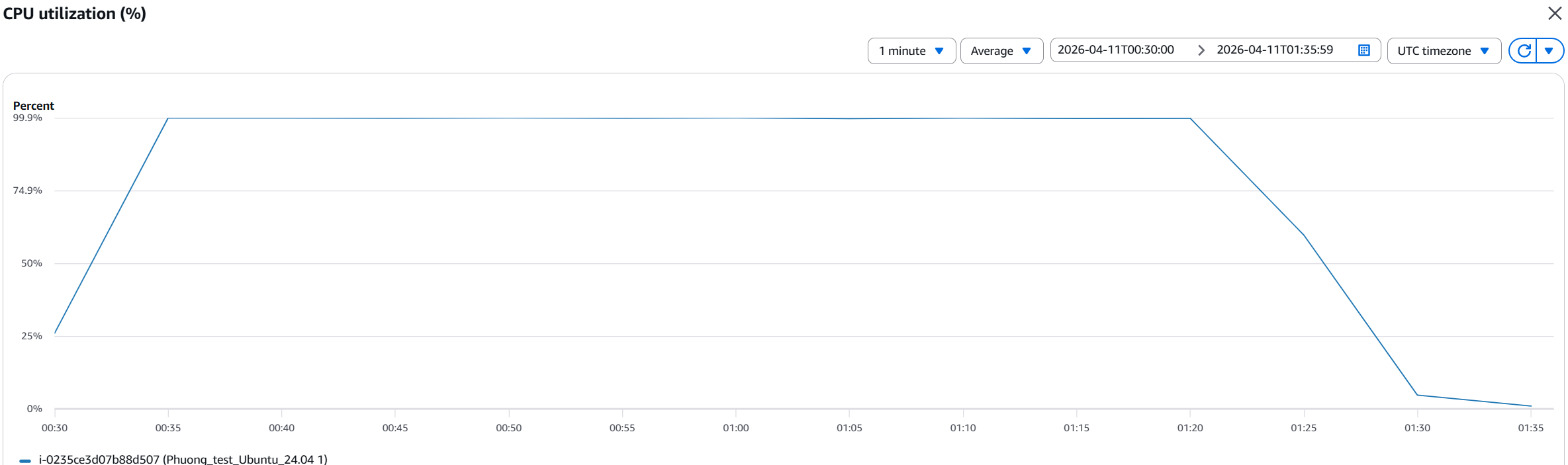Click the 01:35 end point of line
The width and height of the screenshot is (1568, 465).
coord(1531,406)
